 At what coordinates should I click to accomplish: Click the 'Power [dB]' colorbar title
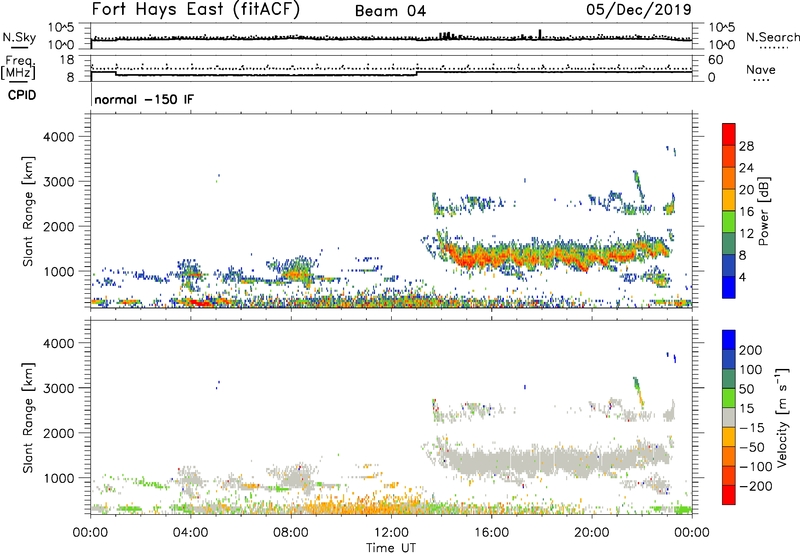[x=763, y=211]
